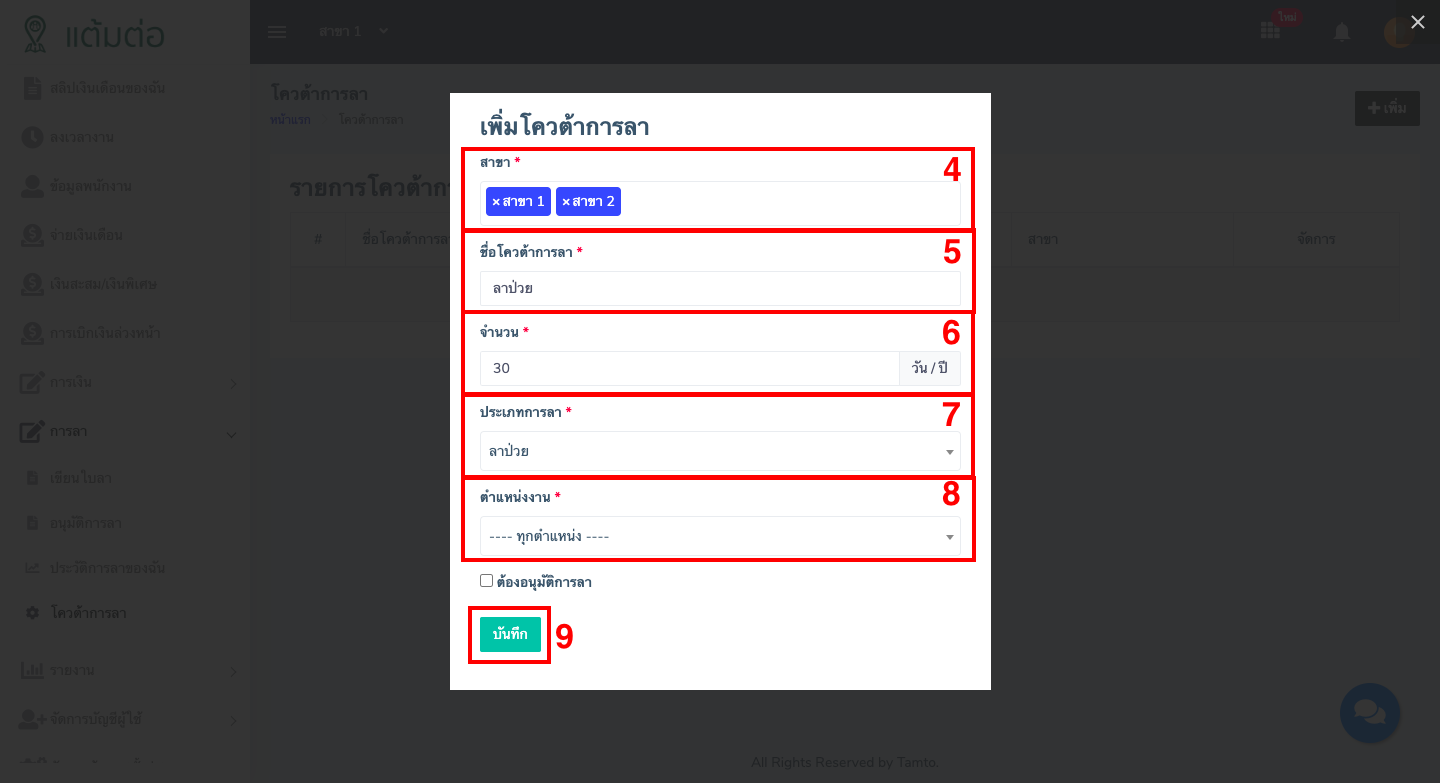This screenshot has width=1440, height=783.
Task: Open the ตำแหน่งงาน dropdown
Action: click(x=720, y=536)
